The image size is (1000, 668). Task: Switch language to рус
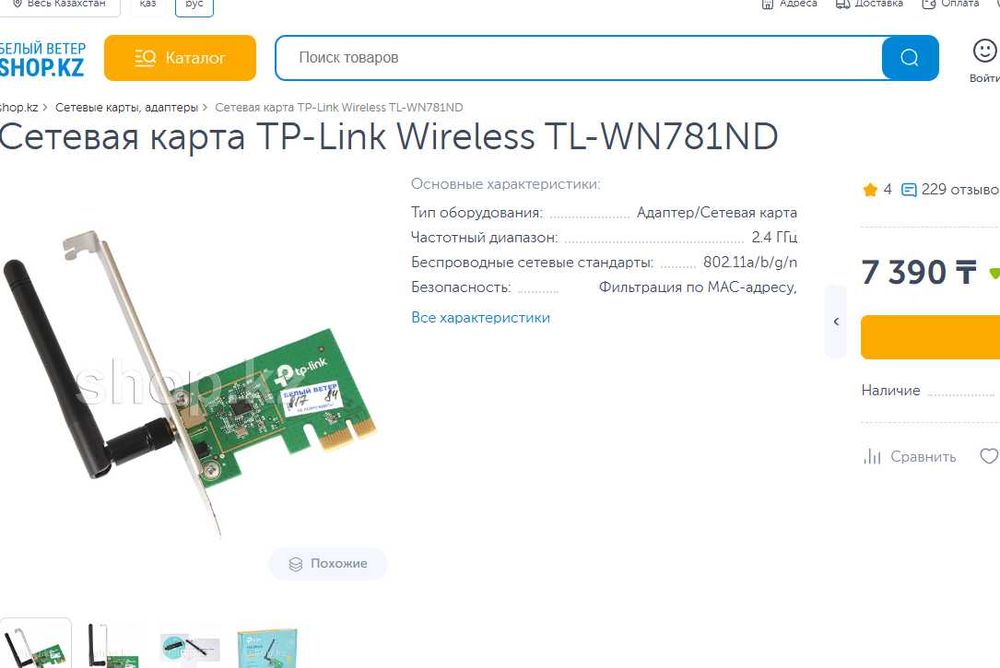[x=194, y=5]
